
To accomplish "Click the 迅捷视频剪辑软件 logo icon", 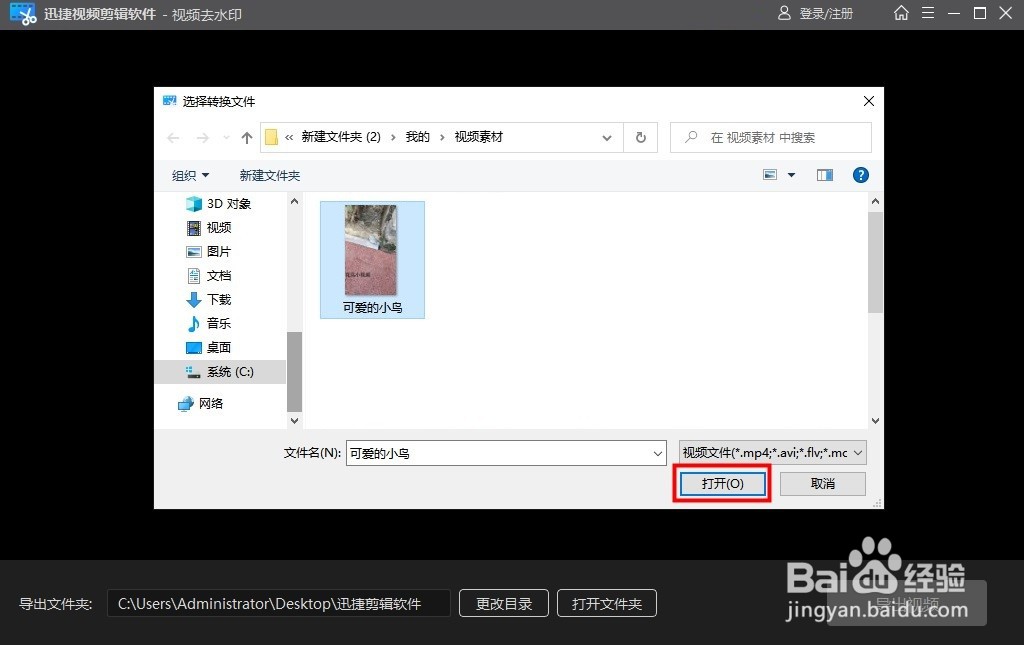I will click(x=22, y=14).
